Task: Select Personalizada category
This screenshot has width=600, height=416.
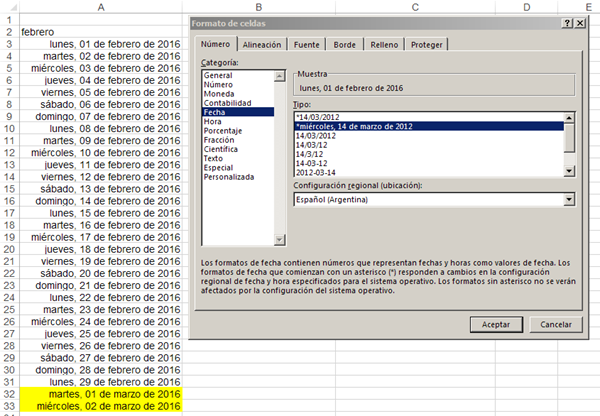Action: pyautogui.click(x=228, y=176)
